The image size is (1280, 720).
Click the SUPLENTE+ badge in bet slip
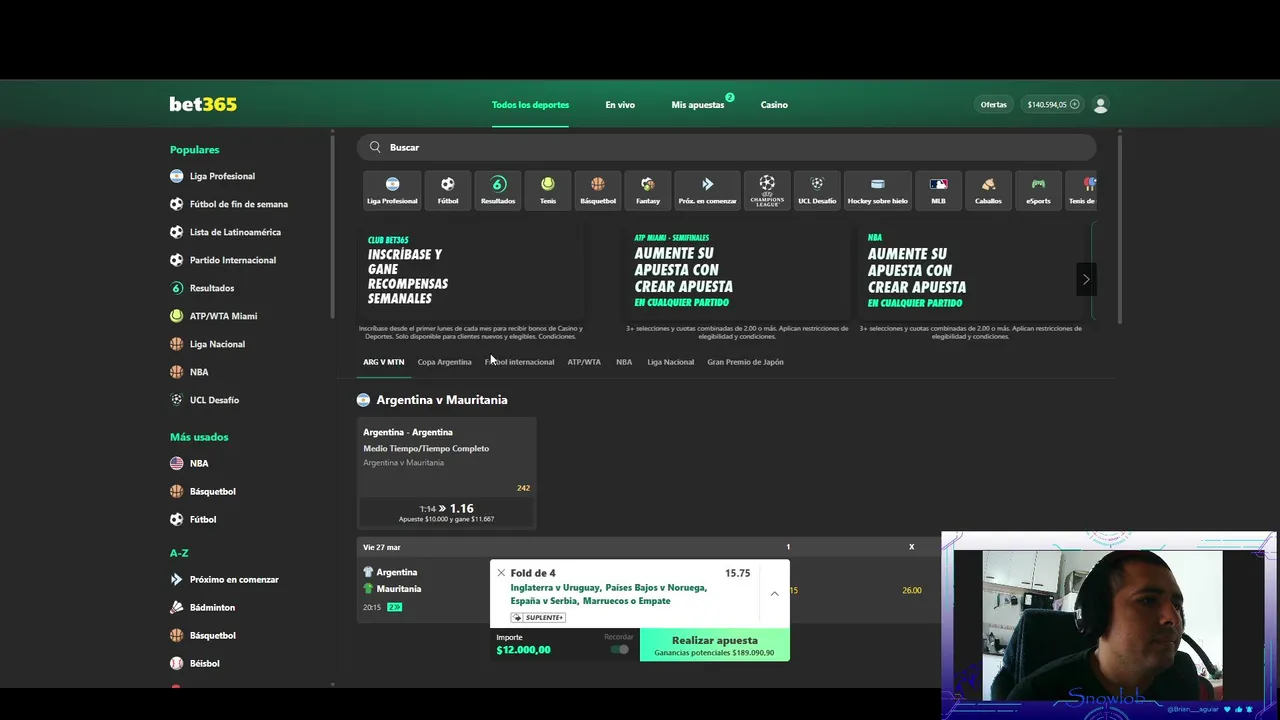coord(538,617)
